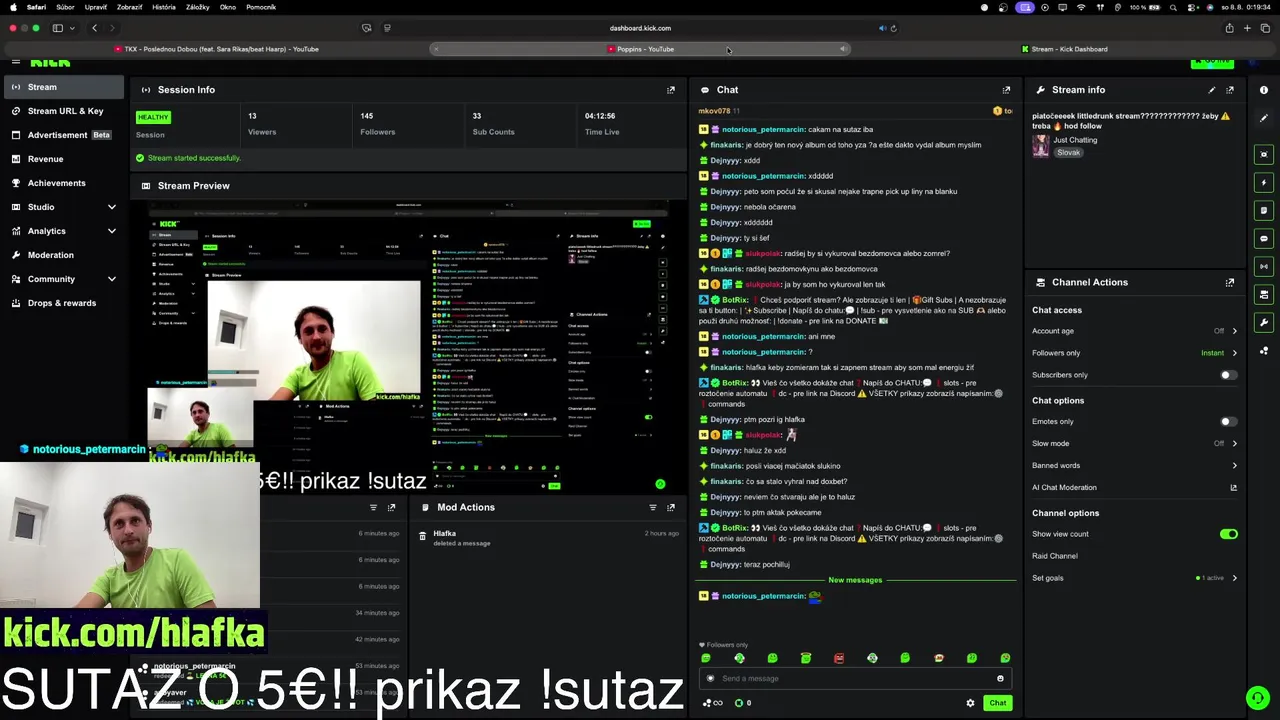The height and width of the screenshot is (720, 1280).
Task: Click the Safari address bar dashboard.kick.com
Action: [x=640, y=28]
